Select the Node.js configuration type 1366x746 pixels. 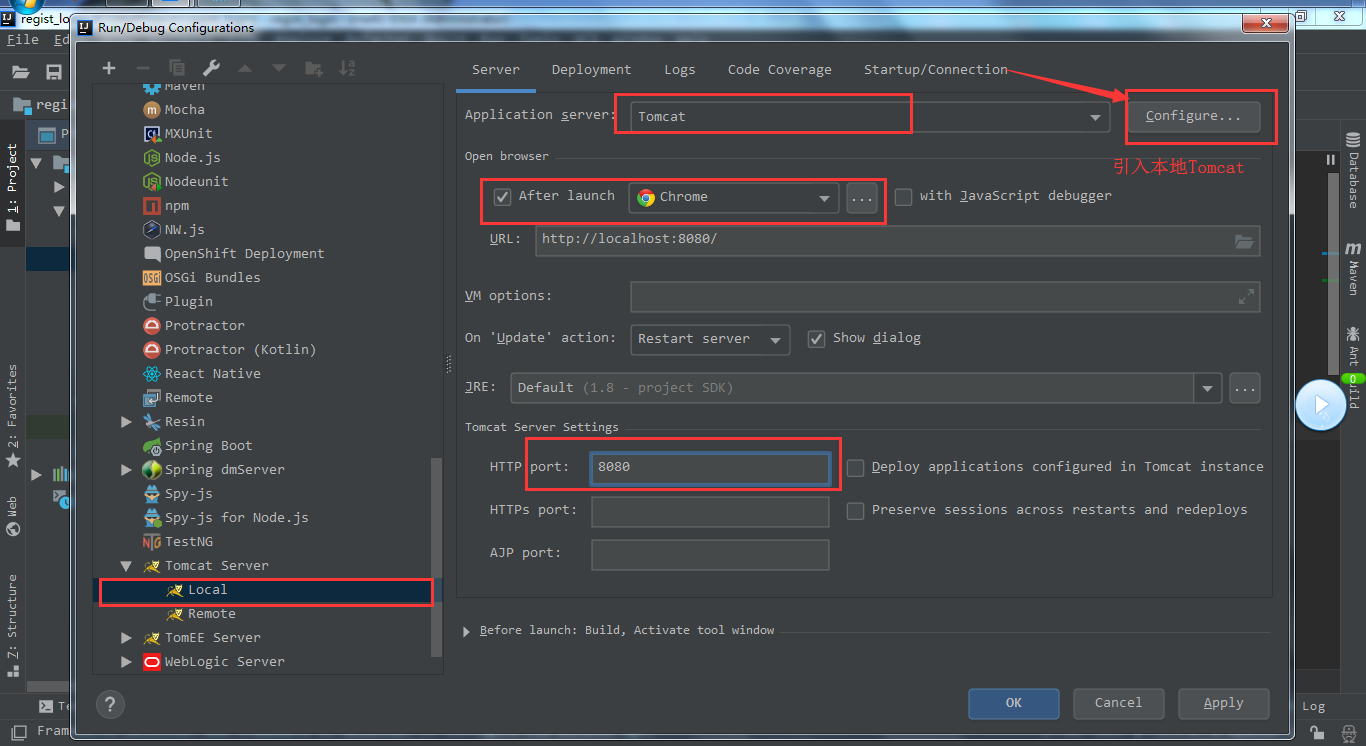(192, 157)
